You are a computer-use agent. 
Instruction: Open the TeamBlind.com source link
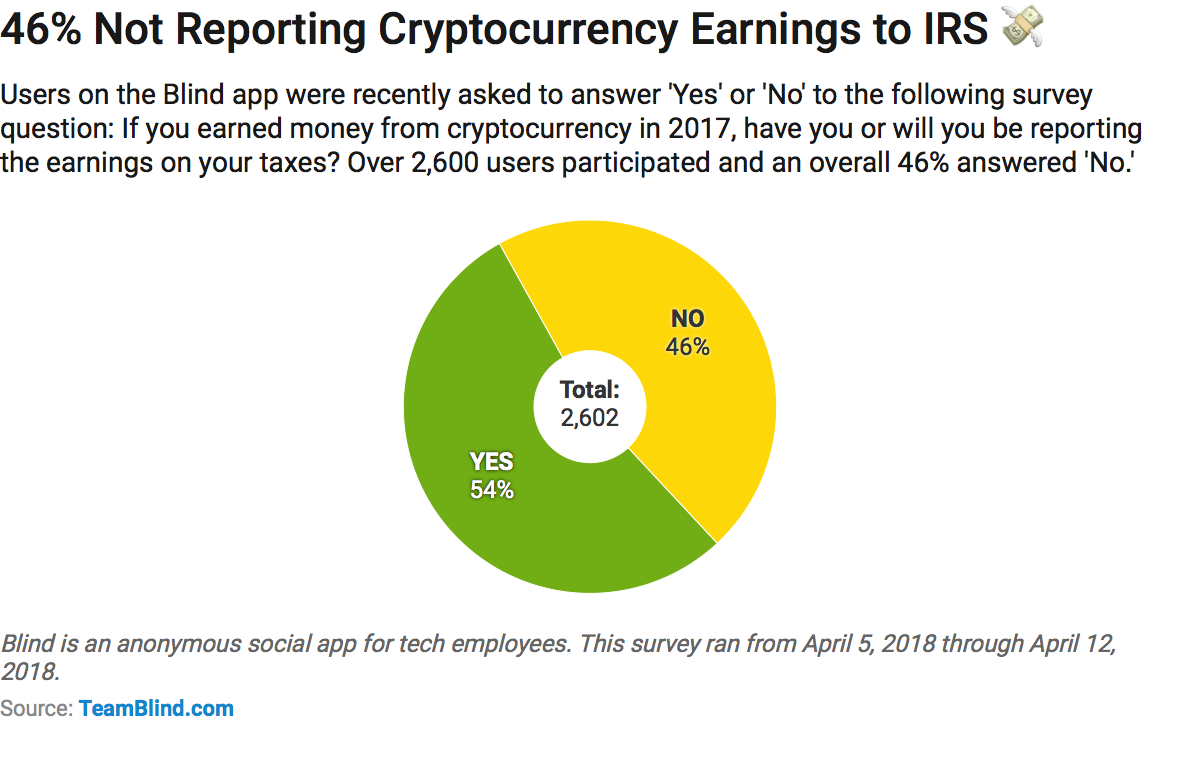pos(157,708)
